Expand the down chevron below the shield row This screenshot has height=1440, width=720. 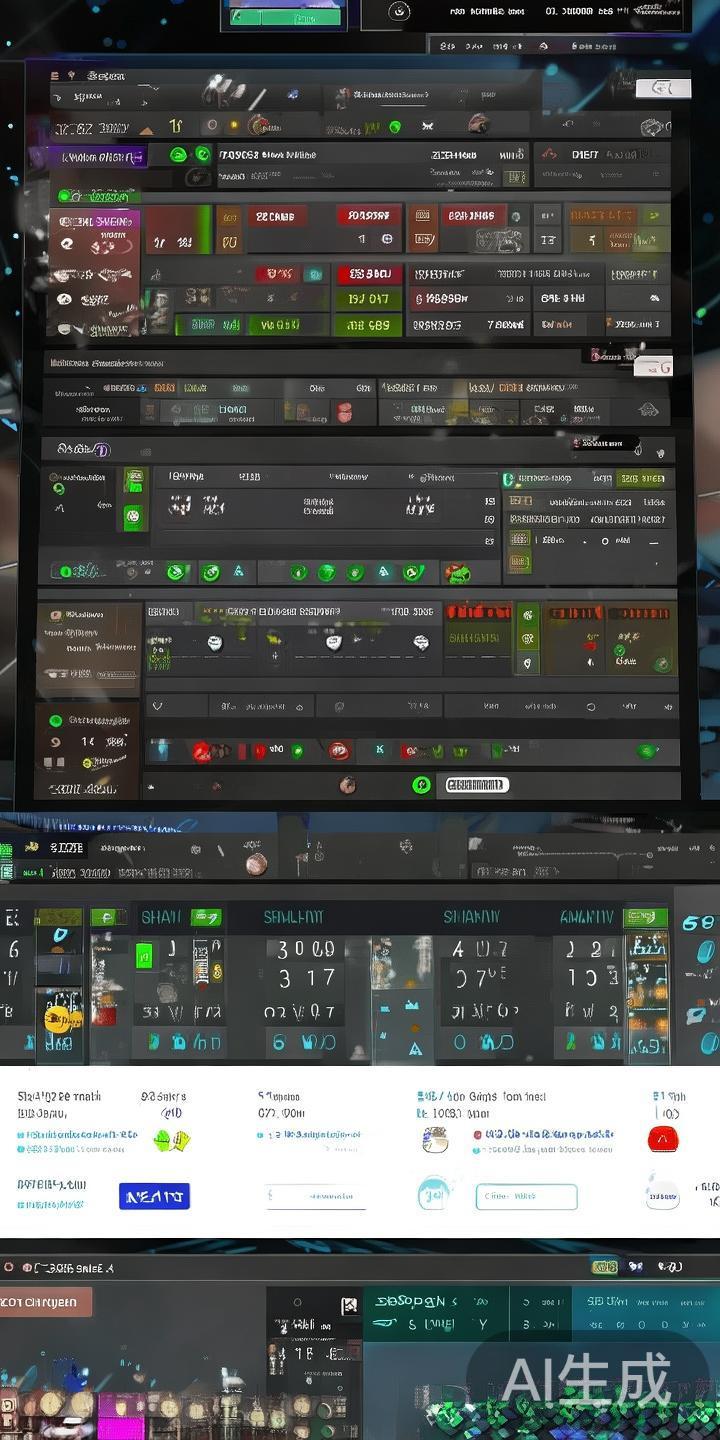coord(157,706)
